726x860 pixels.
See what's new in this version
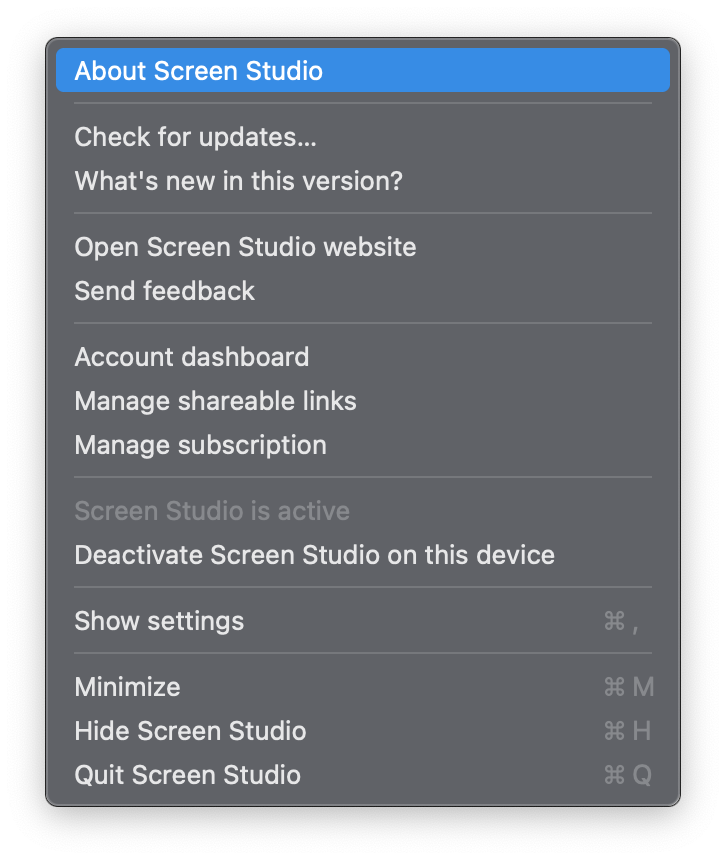pos(238,181)
